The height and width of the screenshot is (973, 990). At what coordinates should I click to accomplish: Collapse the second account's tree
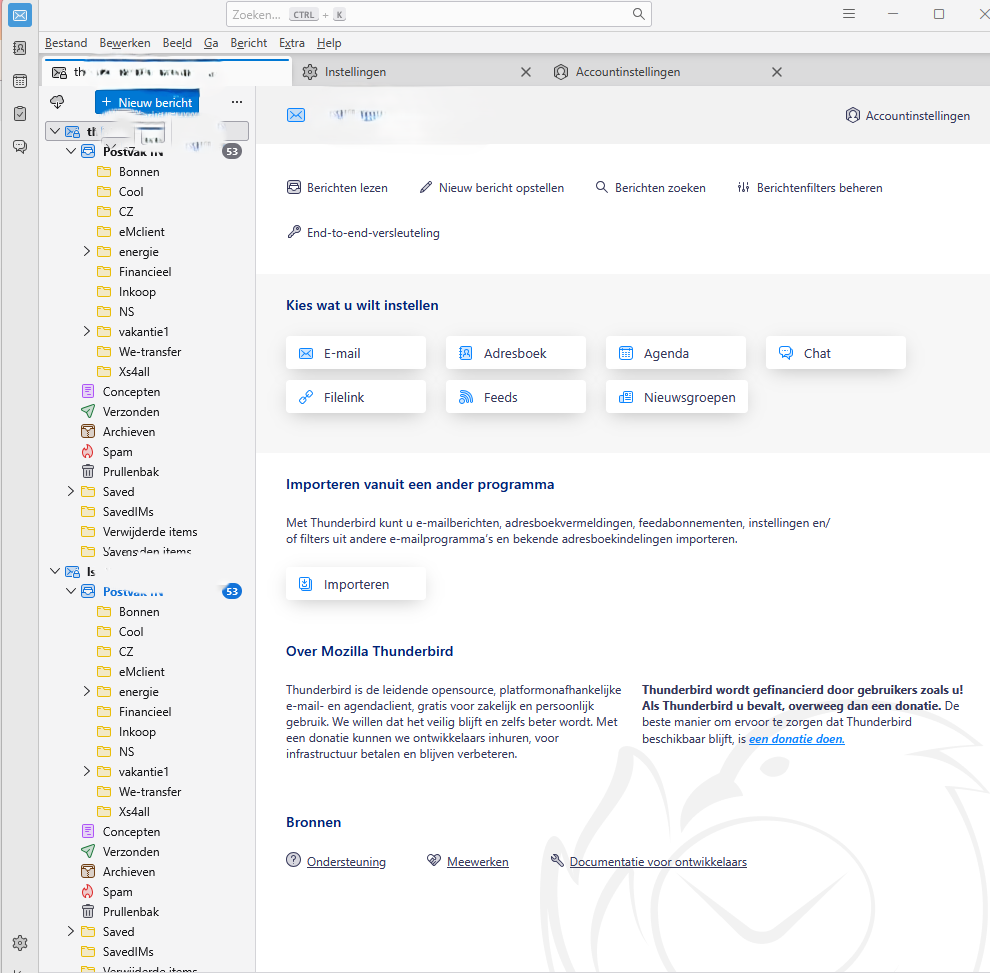pos(55,571)
